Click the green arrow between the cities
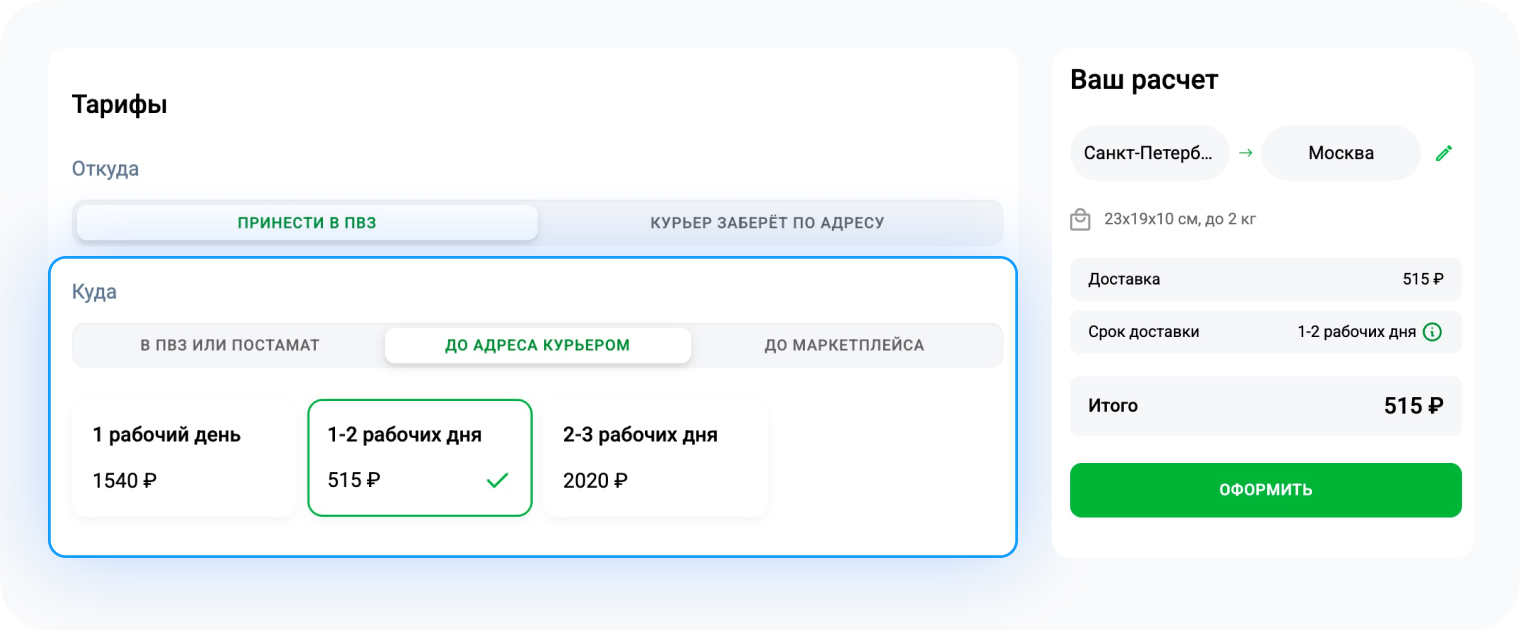The image size is (1520, 630). click(1245, 152)
